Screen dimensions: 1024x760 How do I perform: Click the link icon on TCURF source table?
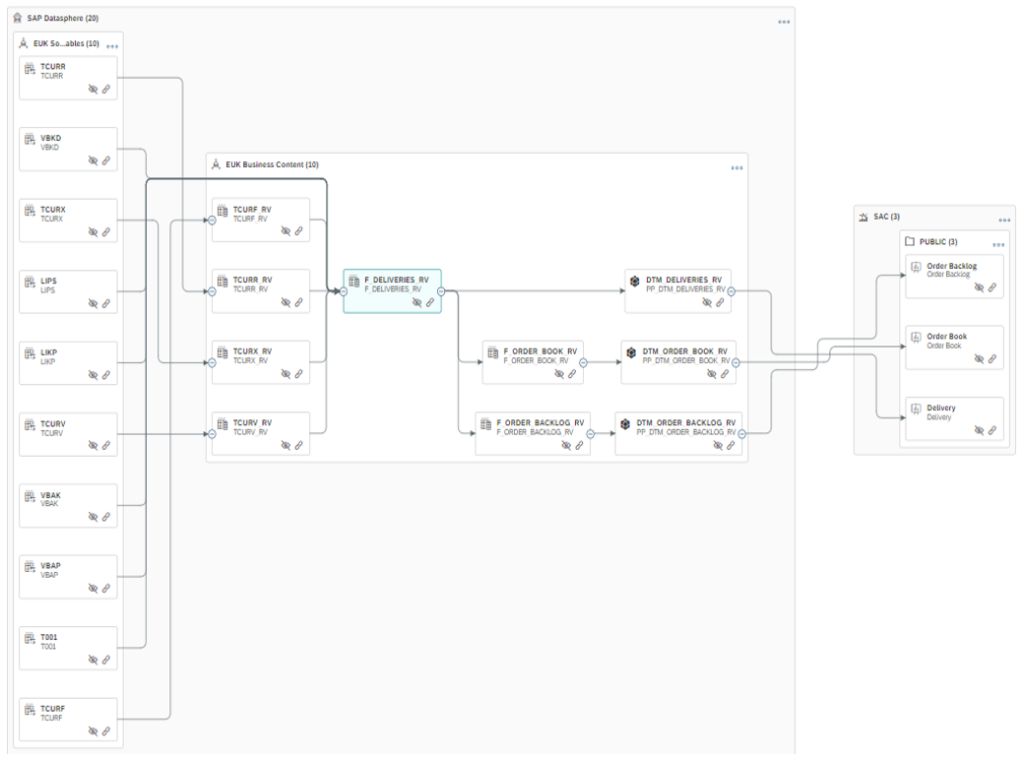pyautogui.click(x=106, y=731)
